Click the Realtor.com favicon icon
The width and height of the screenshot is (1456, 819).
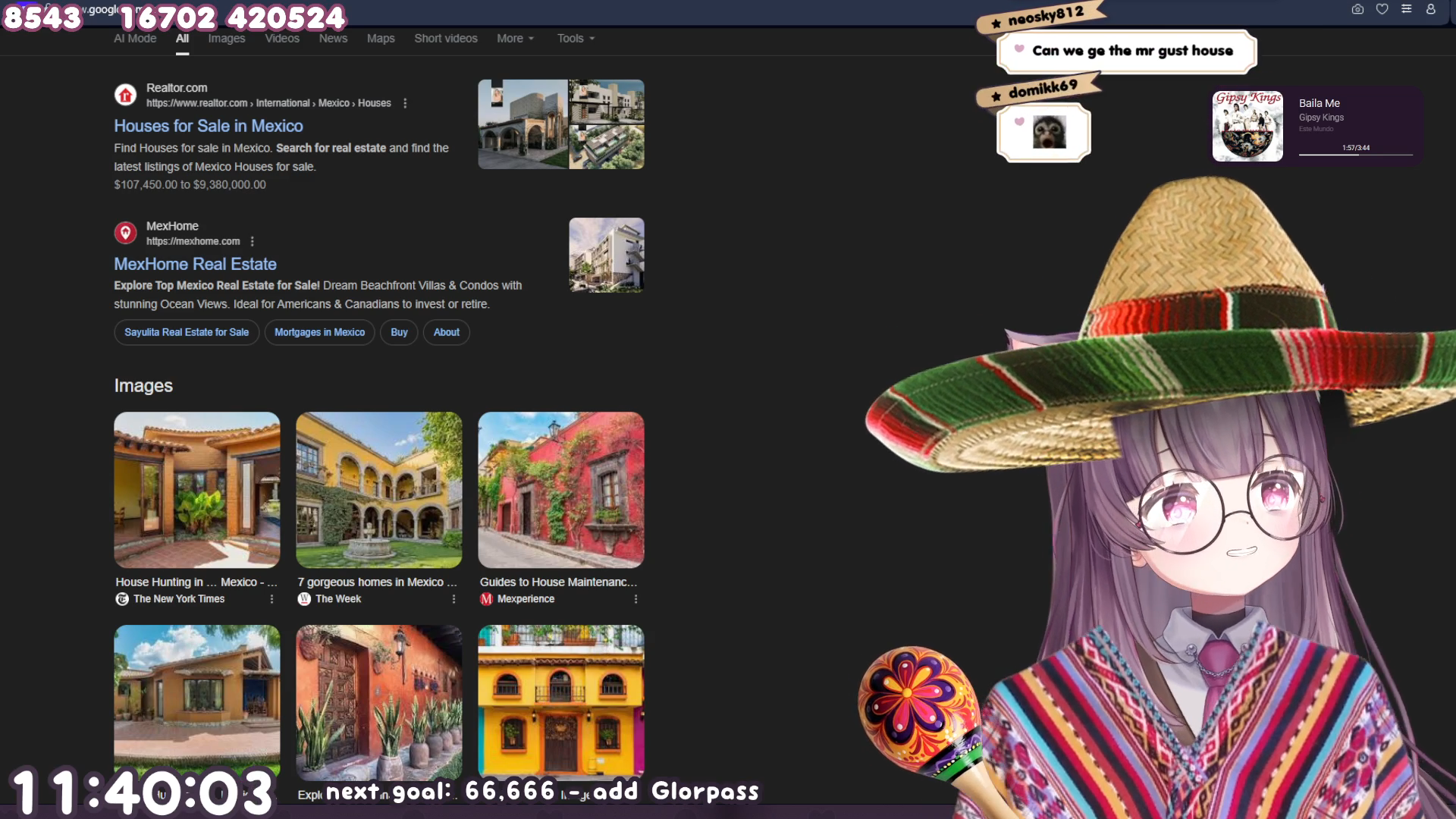[126, 95]
